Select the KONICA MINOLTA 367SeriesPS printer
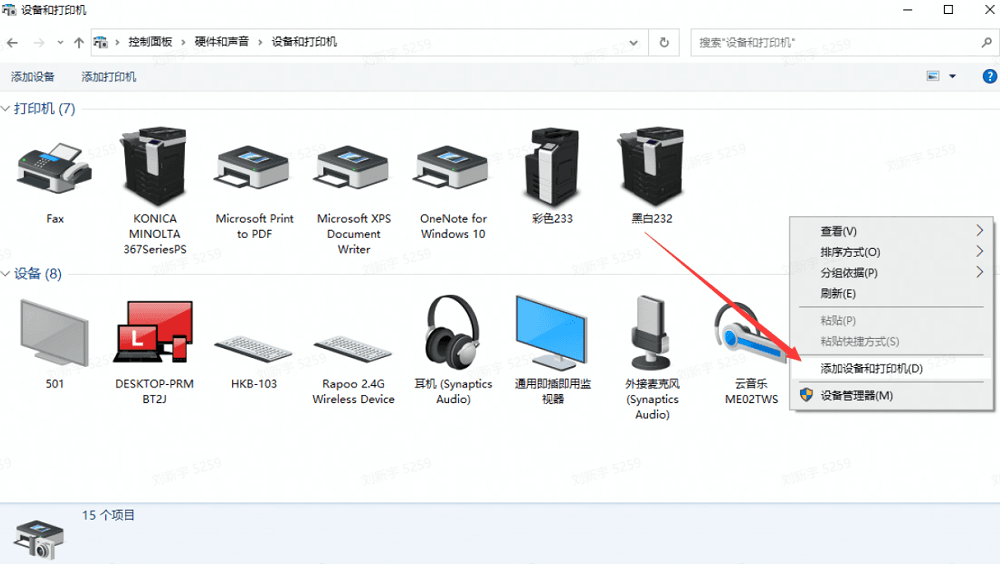The height and width of the screenshot is (564, 1000). point(154,167)
